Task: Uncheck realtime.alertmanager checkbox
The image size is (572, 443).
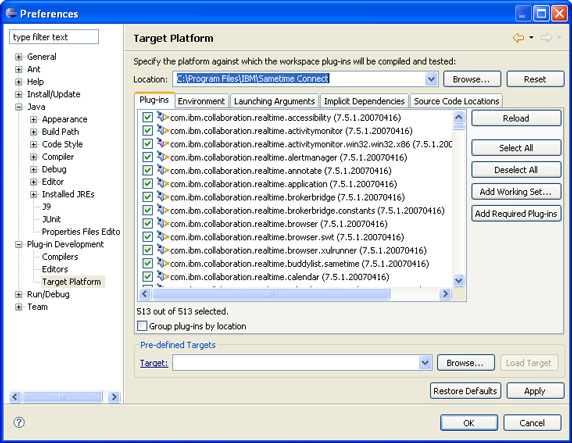Action: (147, 157)
